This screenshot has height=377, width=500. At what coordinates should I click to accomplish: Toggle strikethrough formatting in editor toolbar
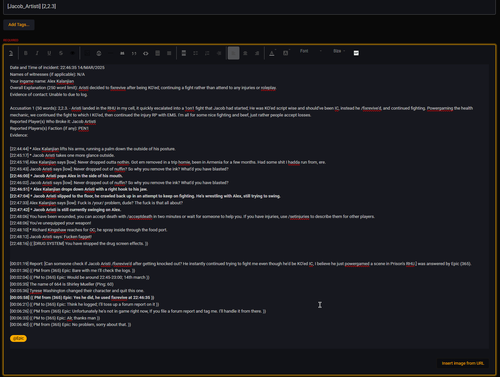(61, 53)
